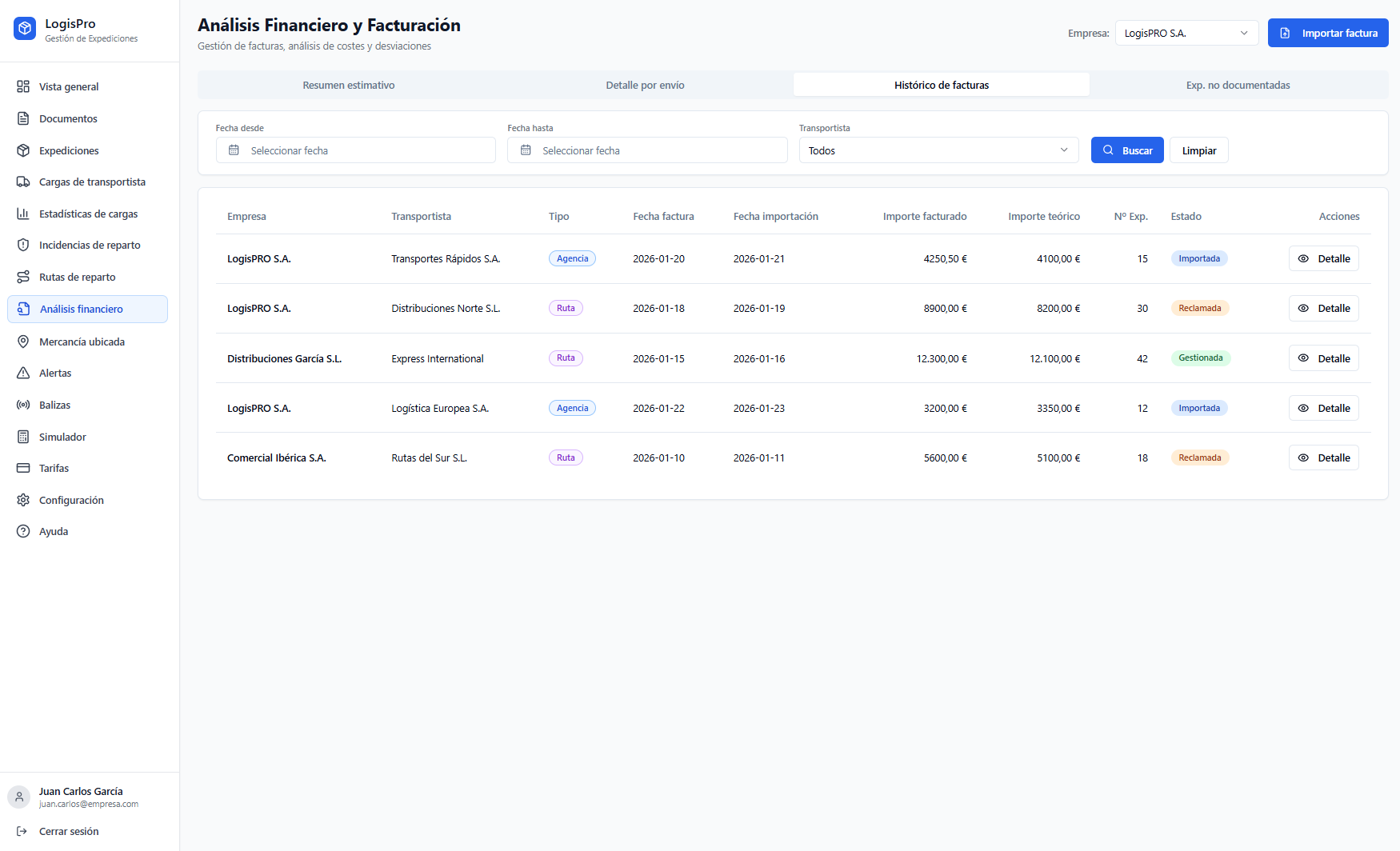Expand the Transportista filter dropdown
1400x851 pixels.
[938, 150]
